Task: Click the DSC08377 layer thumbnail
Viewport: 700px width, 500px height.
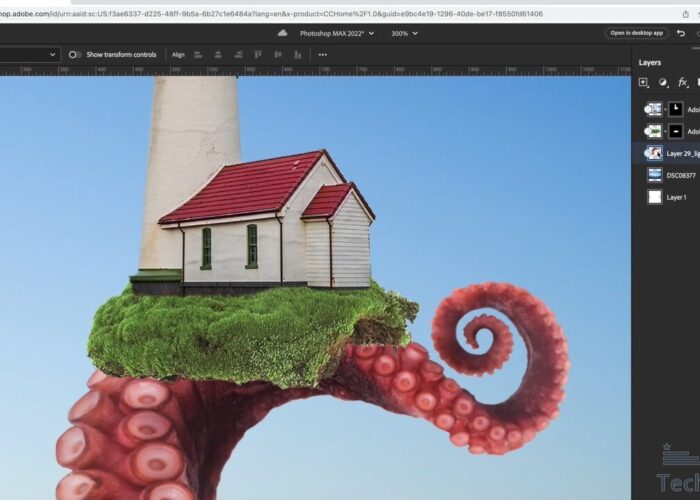Action: point(654,175)
